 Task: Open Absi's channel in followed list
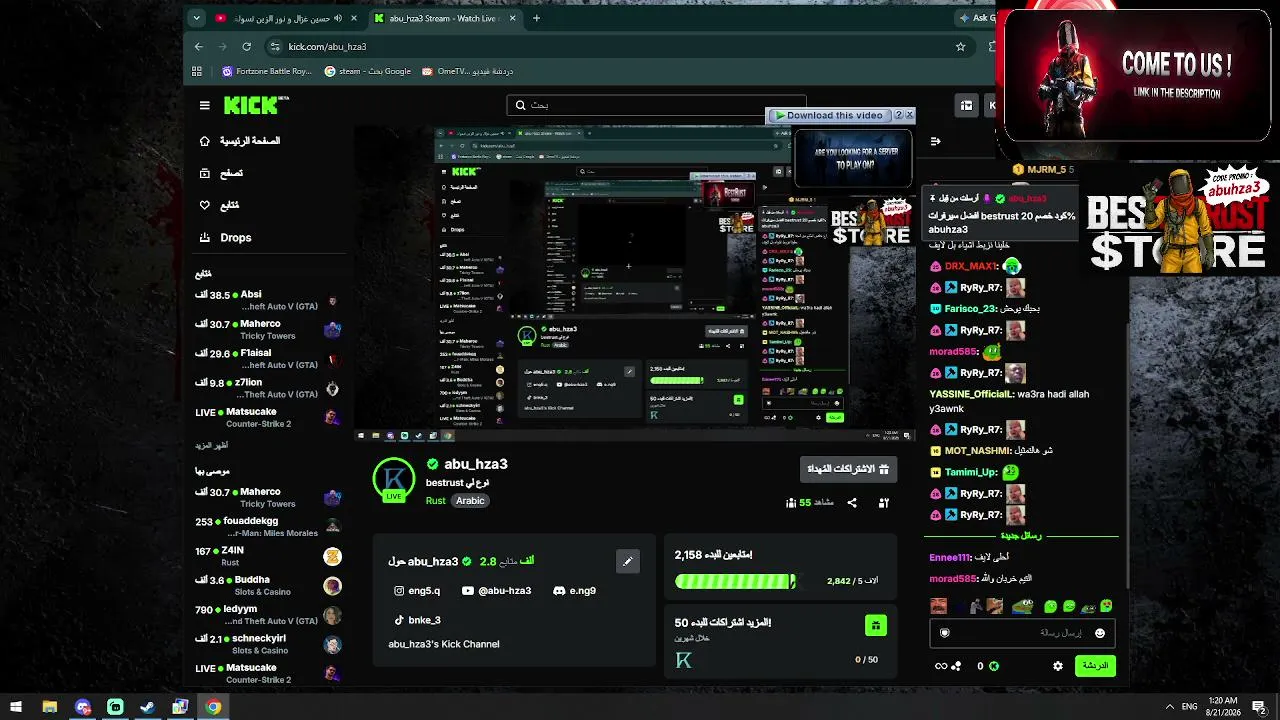(x=268, y=300)
